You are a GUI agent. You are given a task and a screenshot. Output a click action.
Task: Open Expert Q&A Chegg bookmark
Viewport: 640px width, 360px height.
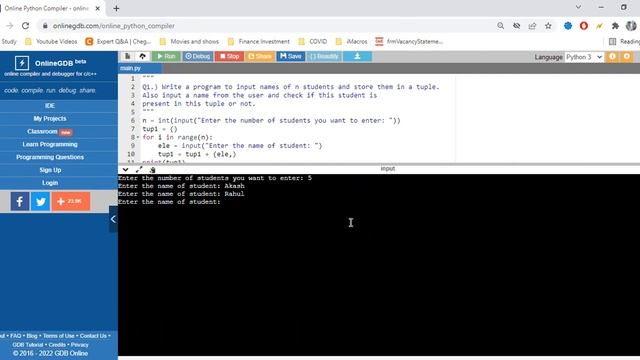coord(118,41)
